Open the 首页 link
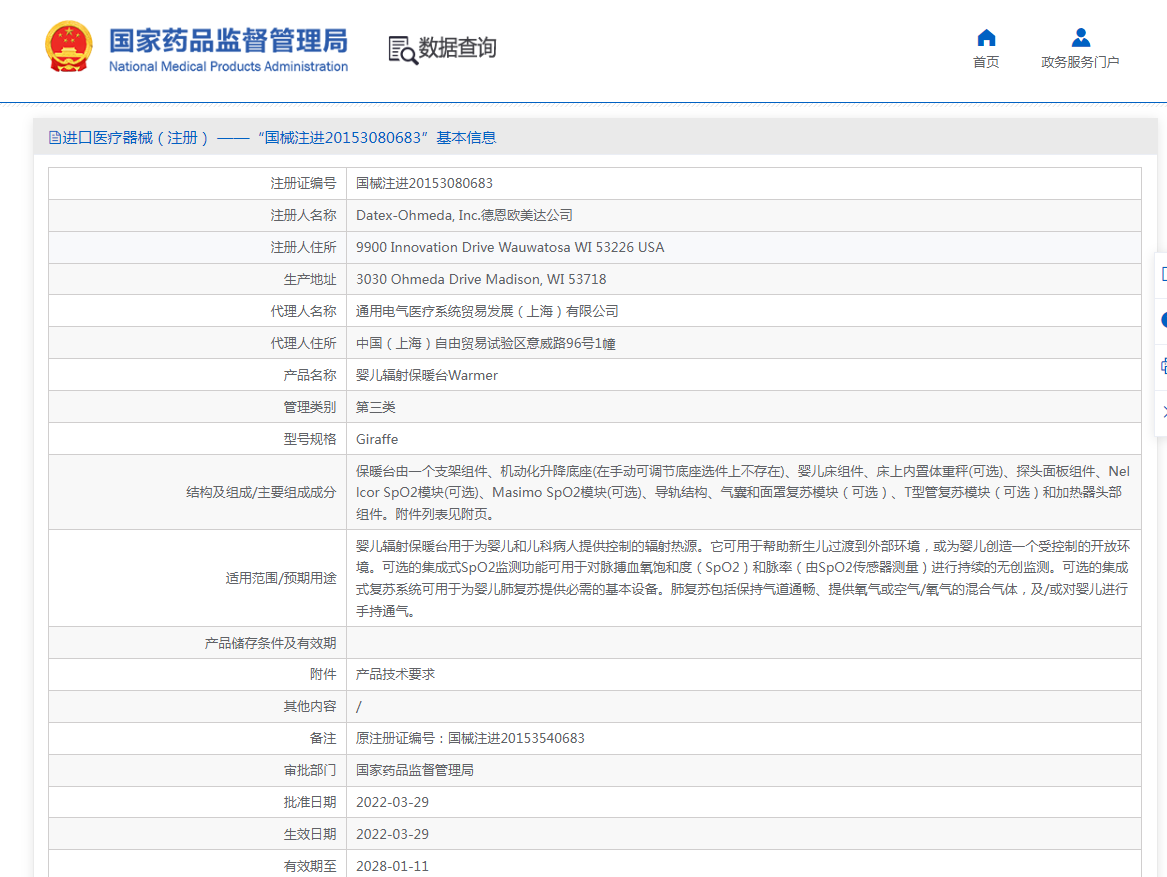 click(986, 62)
